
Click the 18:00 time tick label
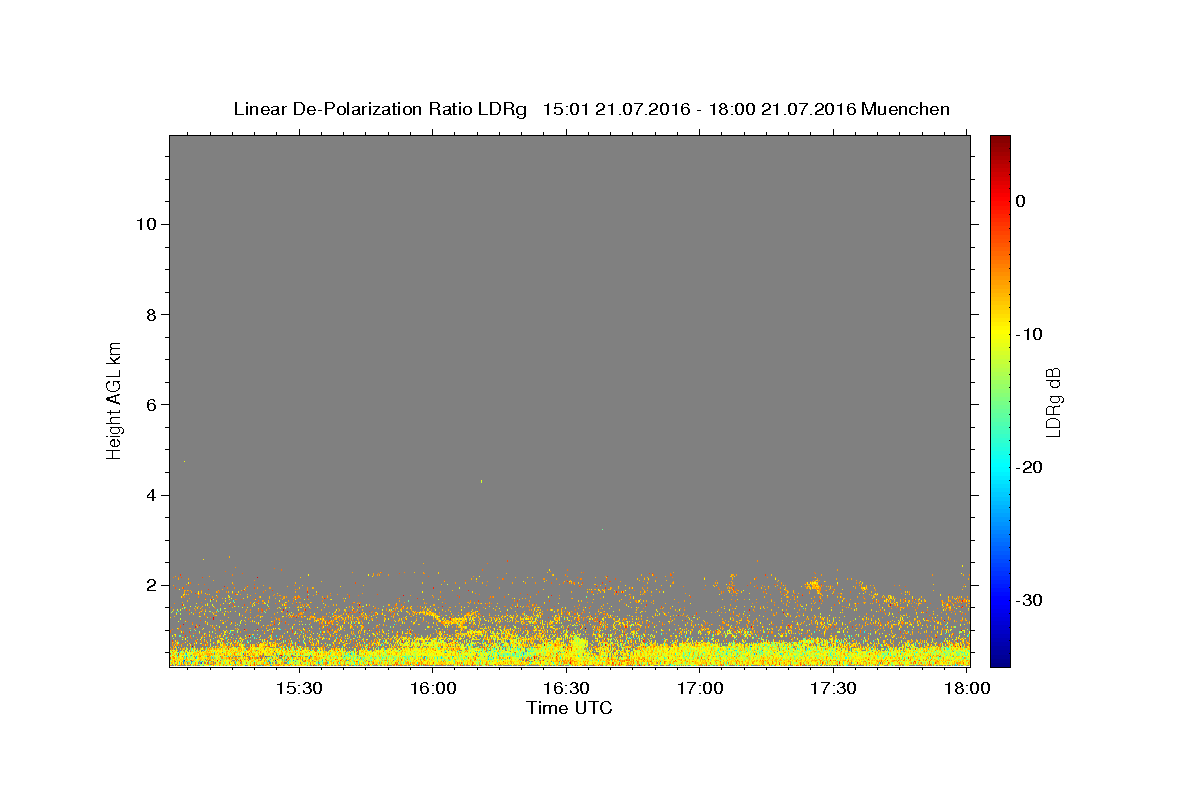pos(967,688)
